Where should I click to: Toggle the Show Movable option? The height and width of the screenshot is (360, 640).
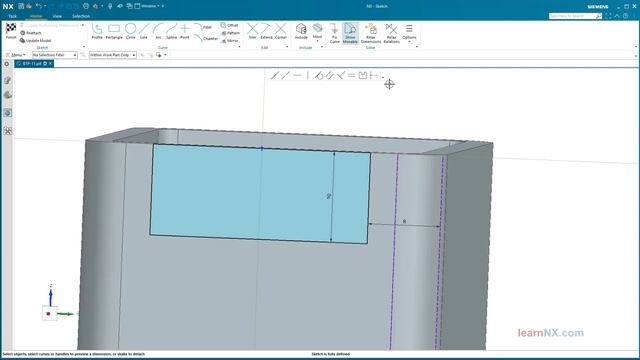pos(350,33)
